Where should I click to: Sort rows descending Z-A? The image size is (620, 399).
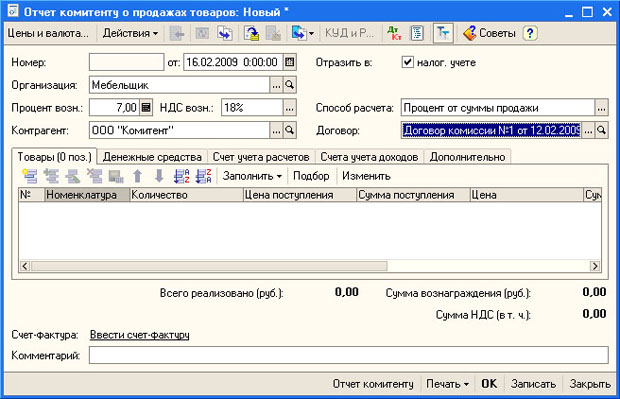click(x=203, y=176)
